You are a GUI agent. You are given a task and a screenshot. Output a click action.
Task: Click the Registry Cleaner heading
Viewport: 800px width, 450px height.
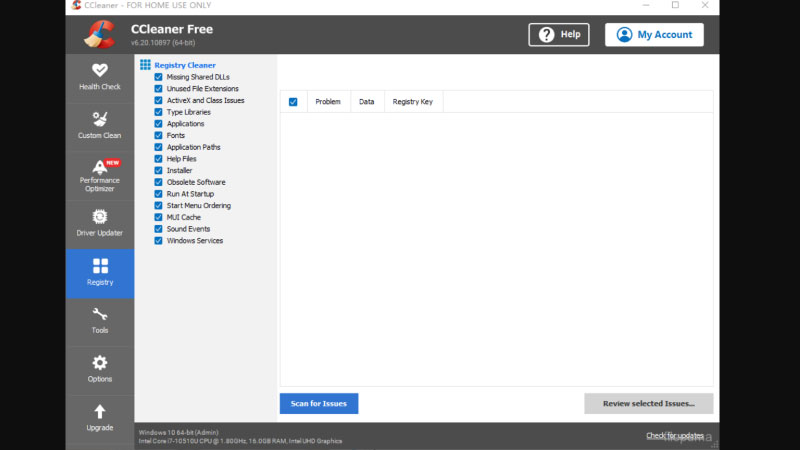(x=185, y=65)
